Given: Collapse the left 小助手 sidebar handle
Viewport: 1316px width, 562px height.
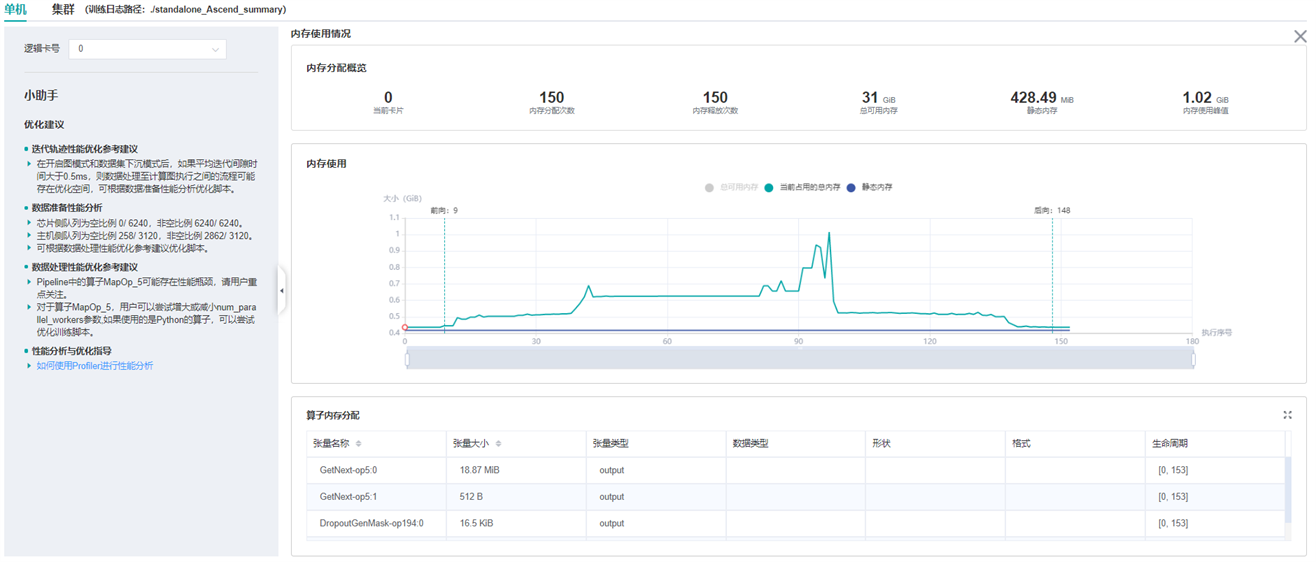Looking at the screenshot, I should 282,291.
